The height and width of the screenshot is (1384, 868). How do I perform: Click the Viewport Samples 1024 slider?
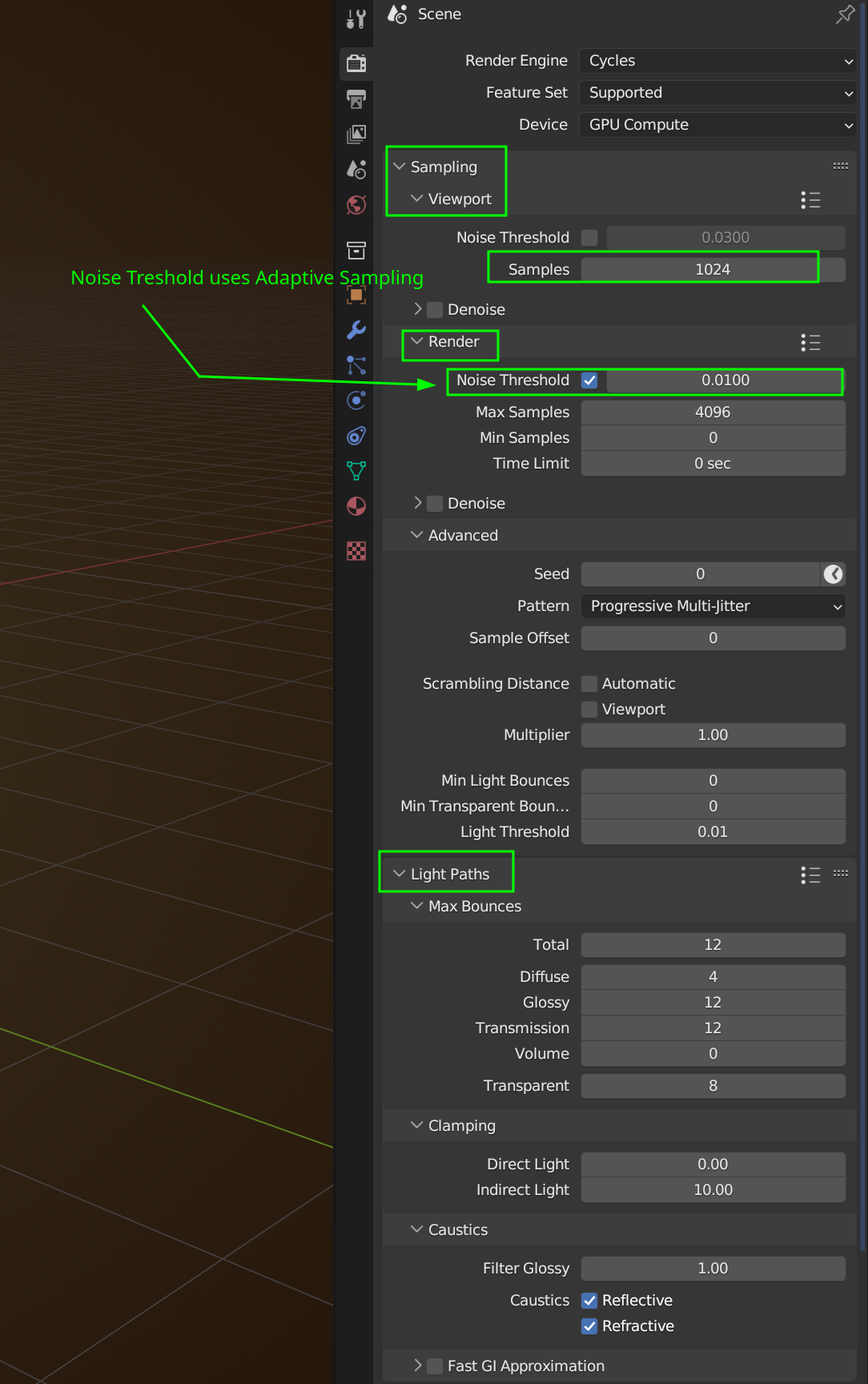712,270
